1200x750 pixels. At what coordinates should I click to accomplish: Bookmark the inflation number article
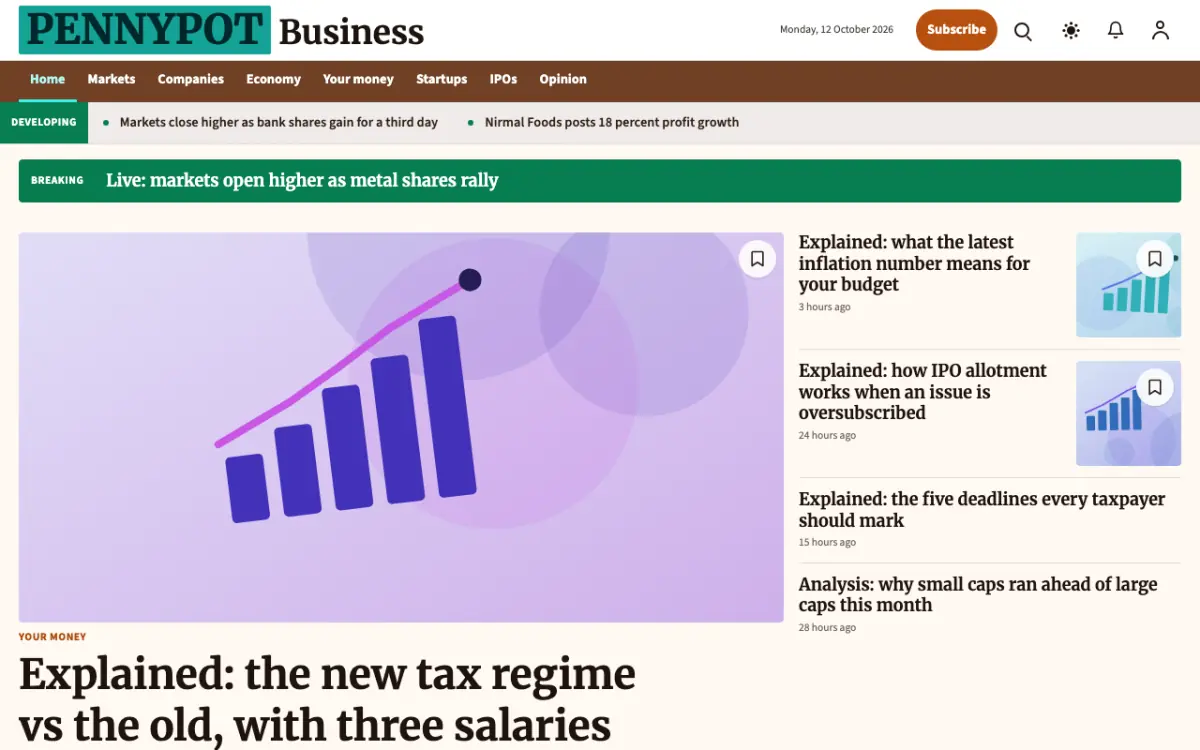click(1155, 259)
